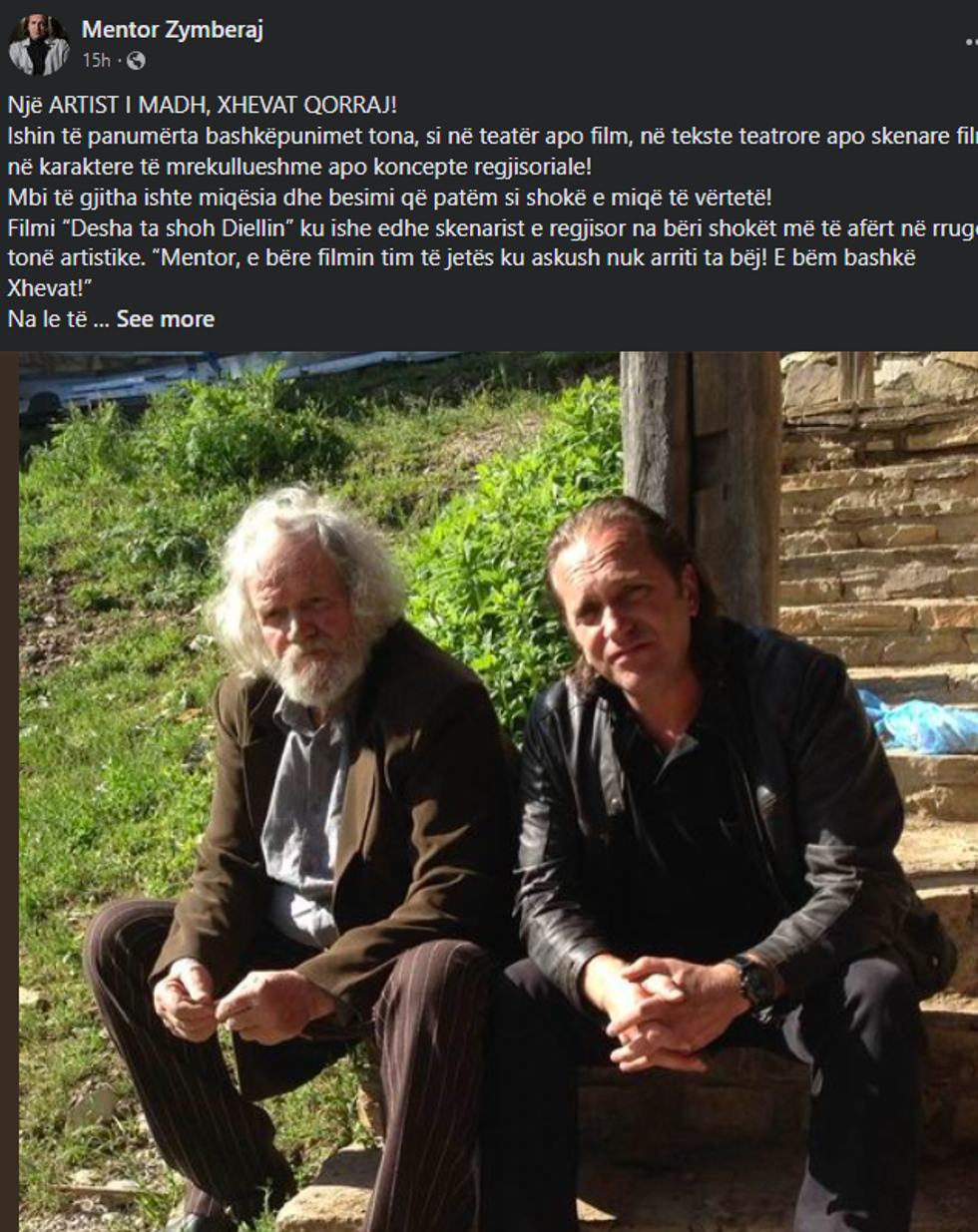This screenshot has height=1232, width=978.
Task: Click the line starting with Ishin të panumërta
Action: (493, 136)
